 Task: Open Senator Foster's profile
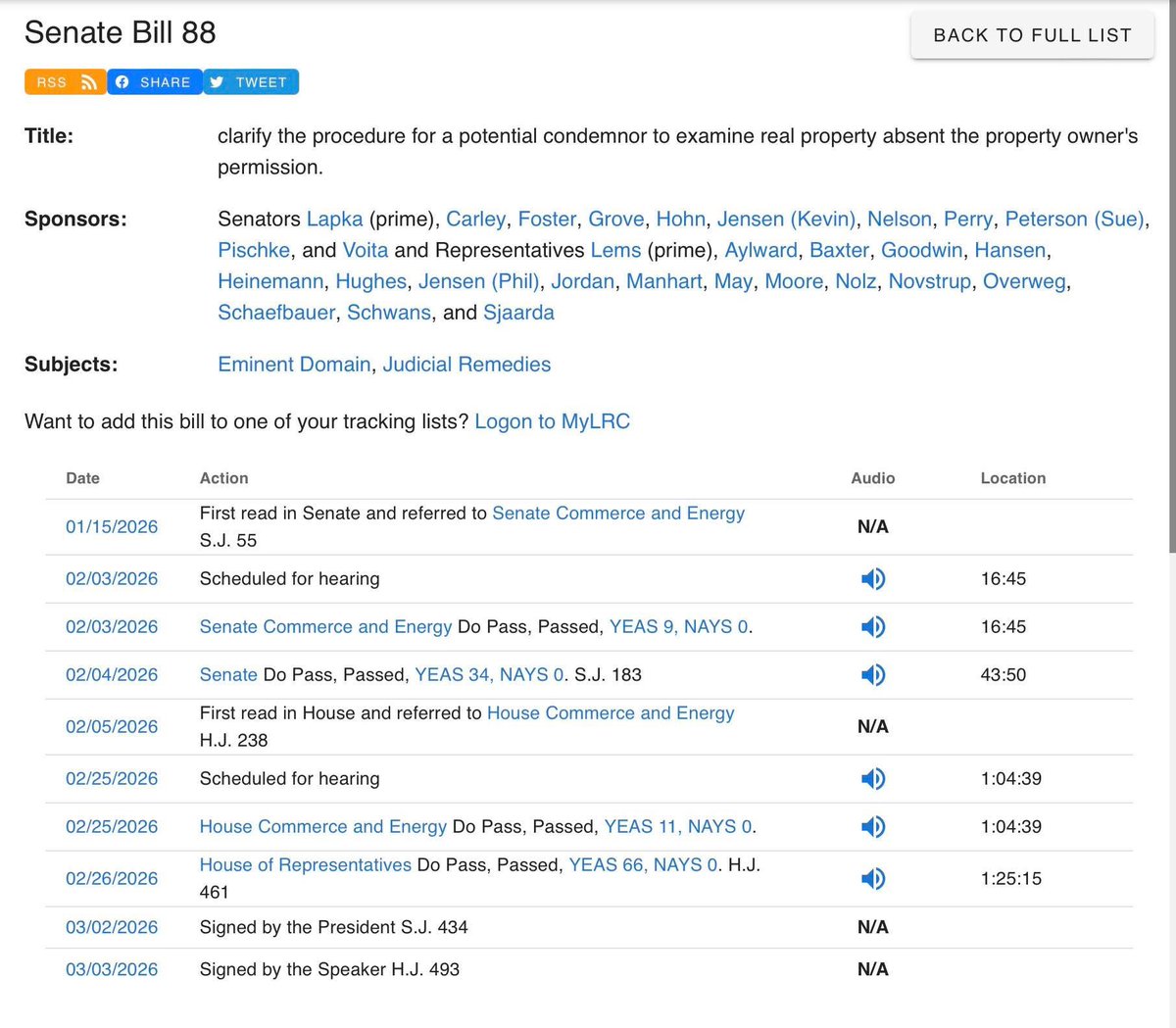547,220
